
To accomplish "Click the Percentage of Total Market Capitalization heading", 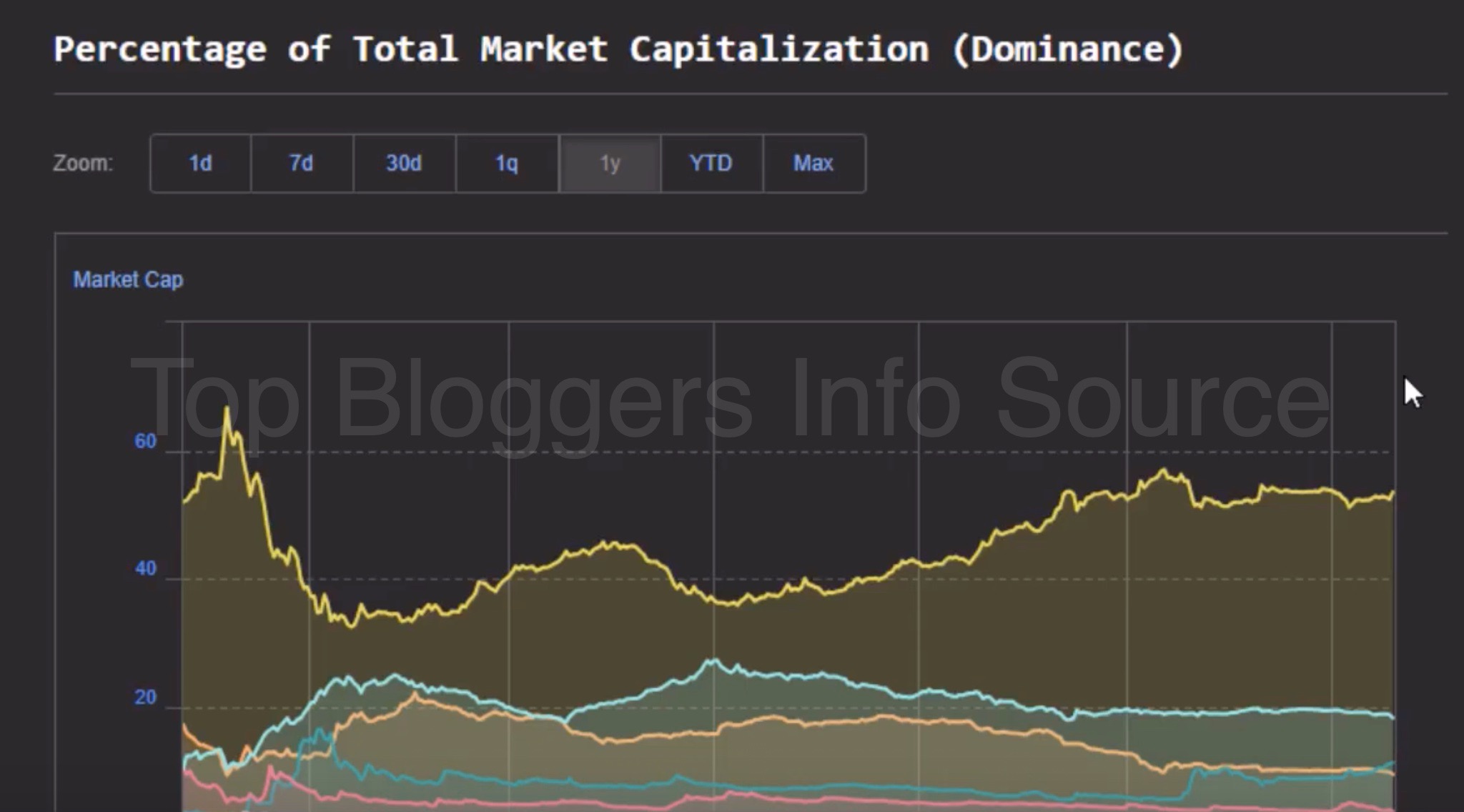I will click(618, 50).
